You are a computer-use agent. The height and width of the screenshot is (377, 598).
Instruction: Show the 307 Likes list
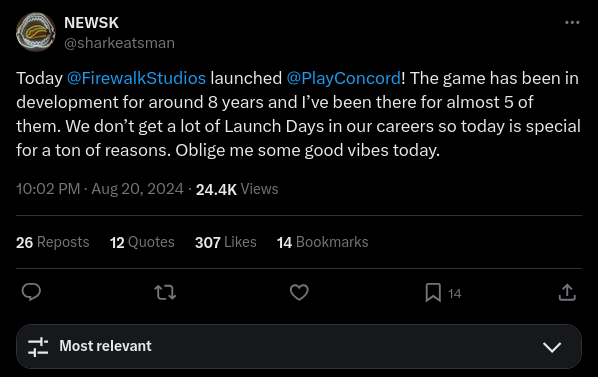click(226, 242)
